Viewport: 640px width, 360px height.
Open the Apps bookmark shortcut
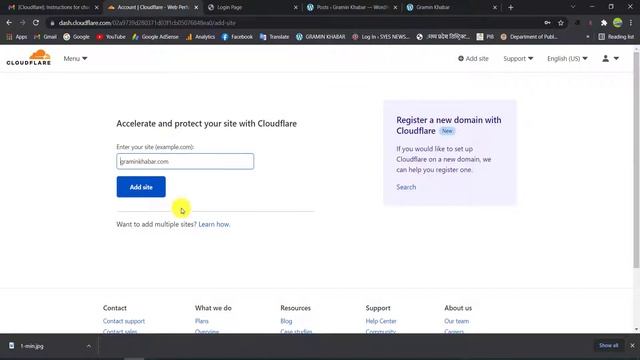17,37
